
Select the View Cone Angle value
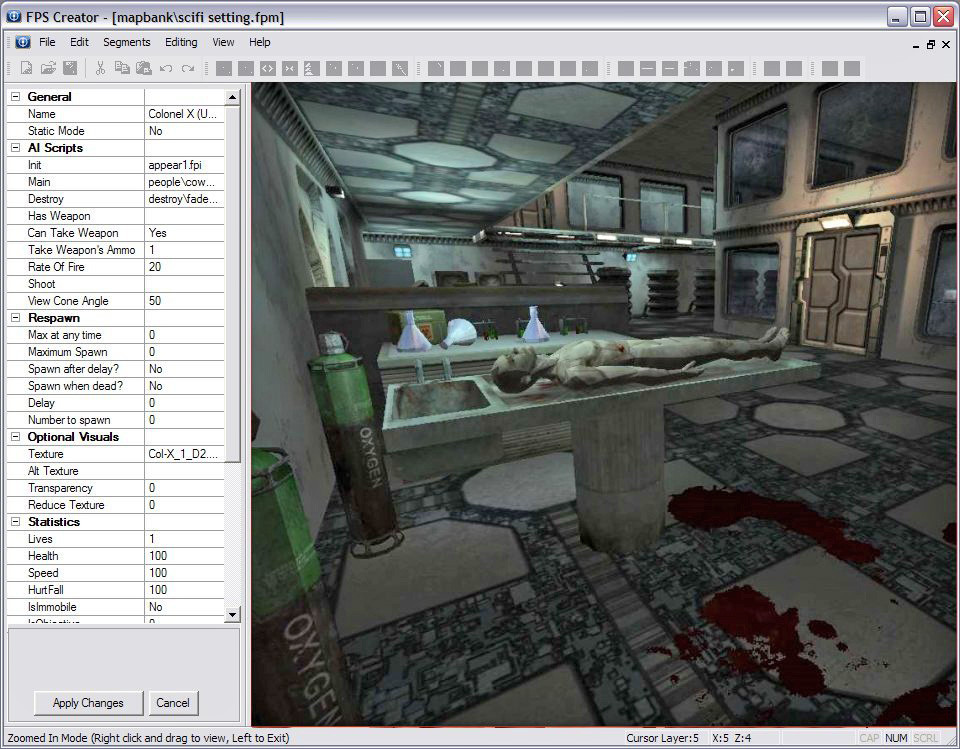[x=184, y=301]
